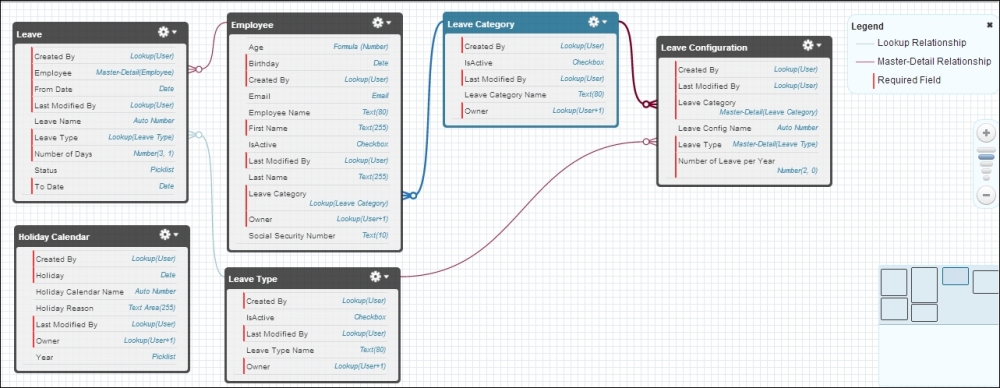Click the zoom level slider handle
The width and height of the screenshot is (1000, 388).
coord(986,156)
